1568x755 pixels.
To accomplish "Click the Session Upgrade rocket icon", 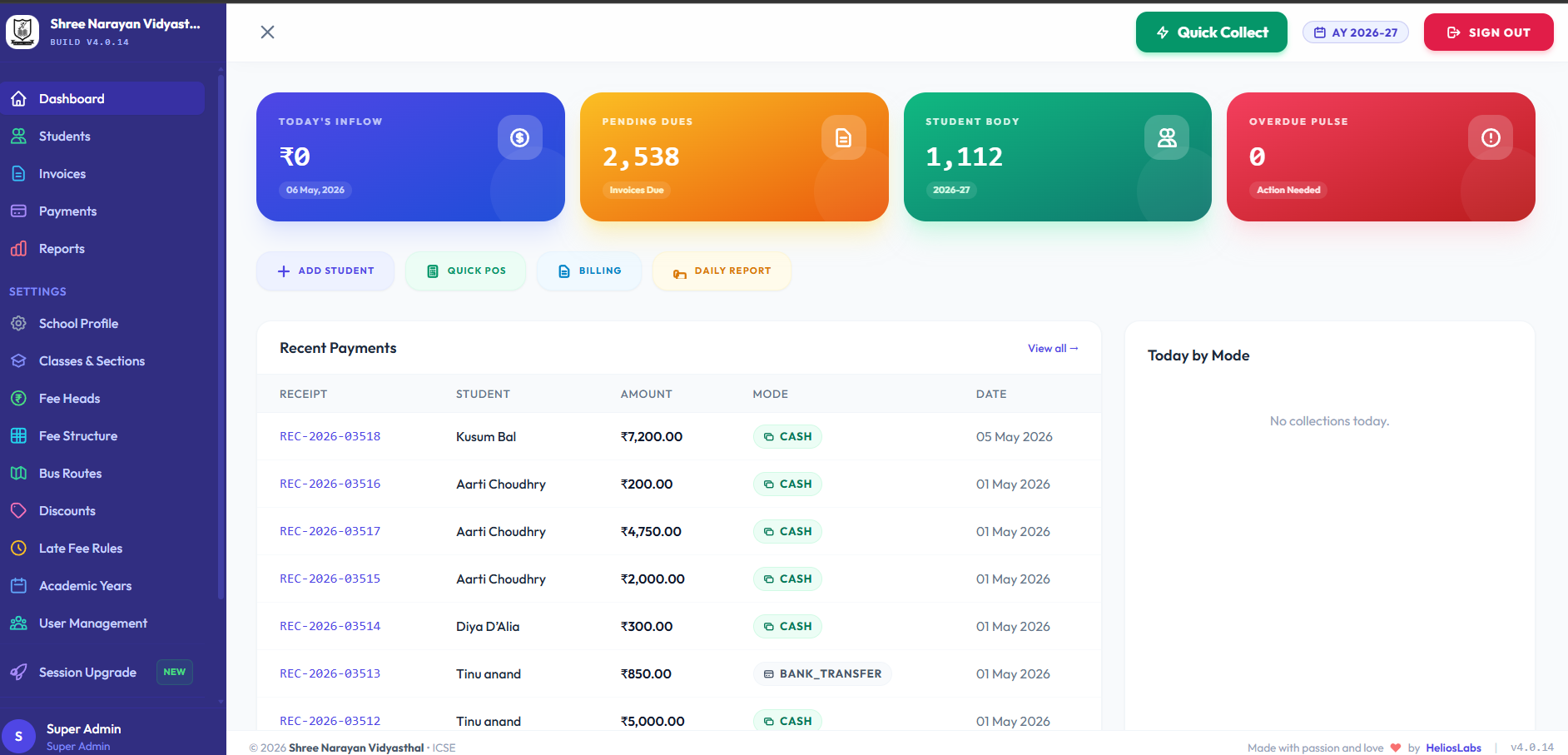I will [x=18, y=672].
